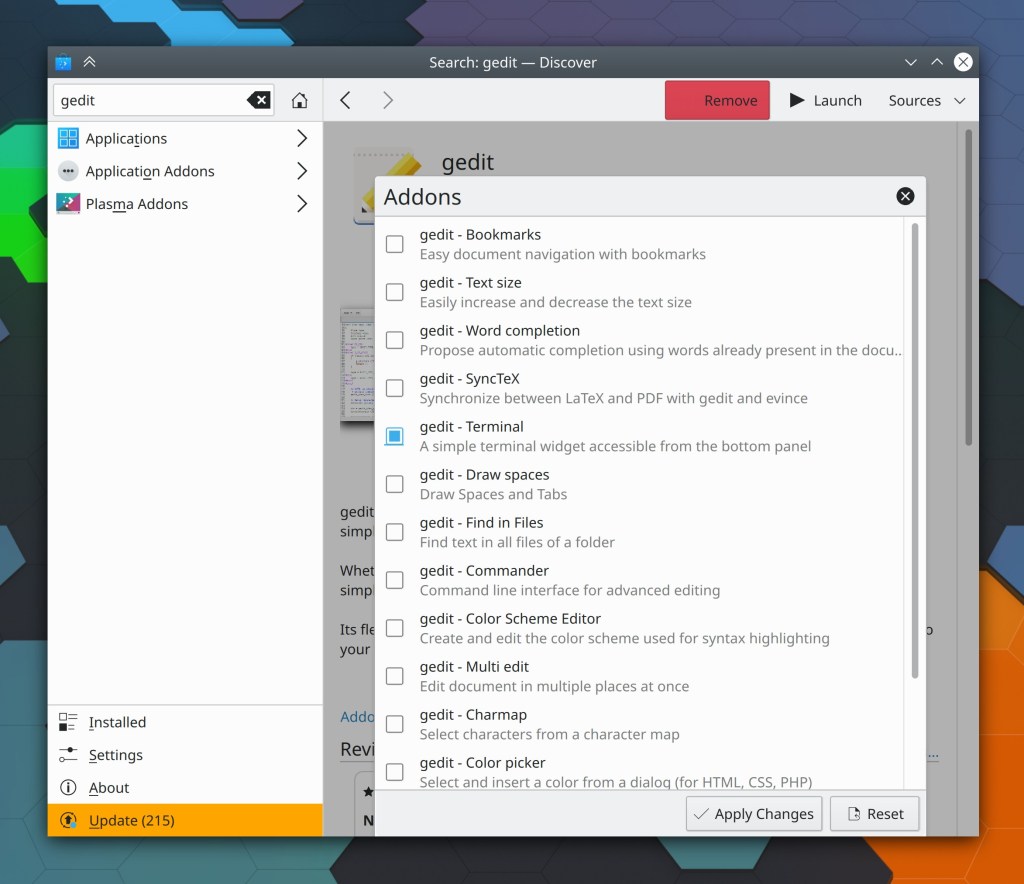Image resolution: width=1024 pixels, height=884 pixels.
Task: Click the home icon beside search field
Action: click(299, 100)
